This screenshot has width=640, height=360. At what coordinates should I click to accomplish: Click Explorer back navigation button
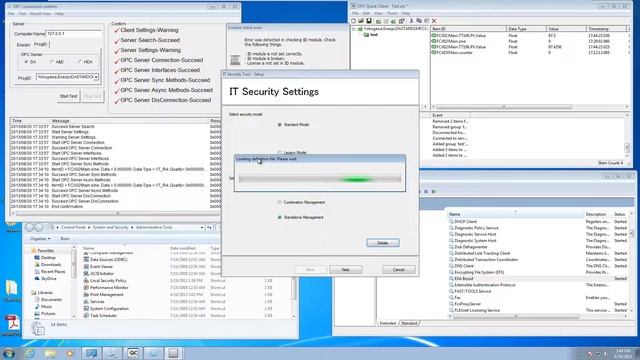coord(30,227)
